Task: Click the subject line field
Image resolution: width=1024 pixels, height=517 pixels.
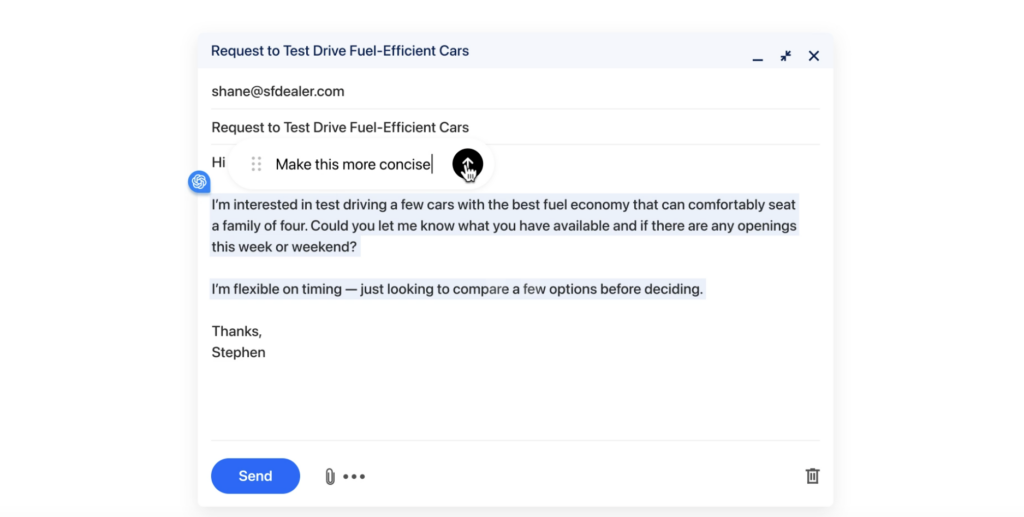Action: (x=340, y=127)
